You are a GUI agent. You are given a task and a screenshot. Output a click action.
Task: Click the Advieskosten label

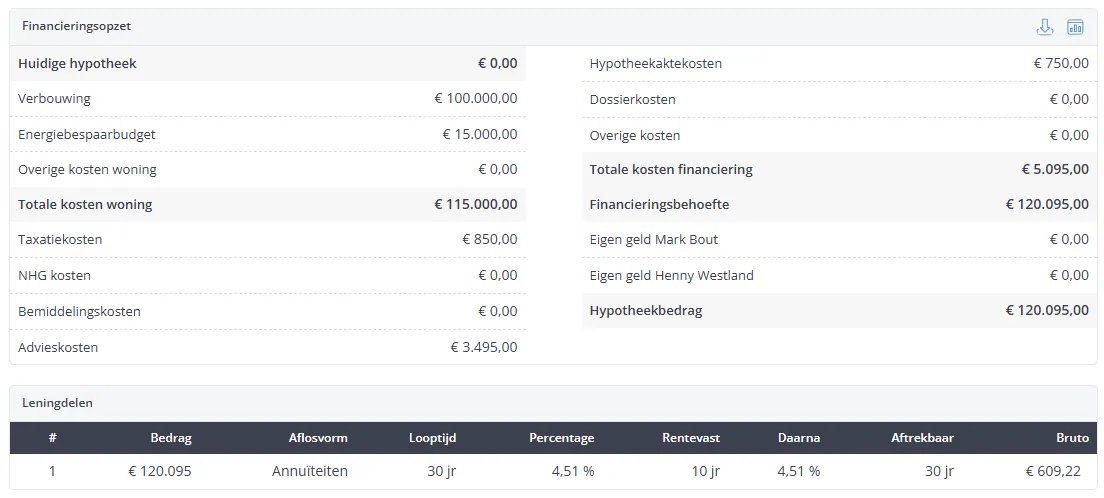[x=58, y=347]
